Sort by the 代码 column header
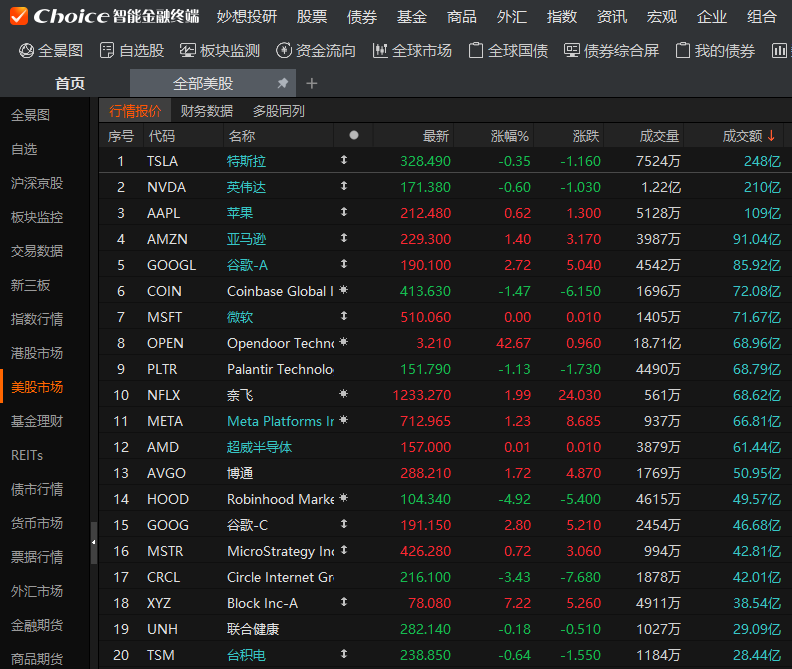 click(x=162, y=136)
